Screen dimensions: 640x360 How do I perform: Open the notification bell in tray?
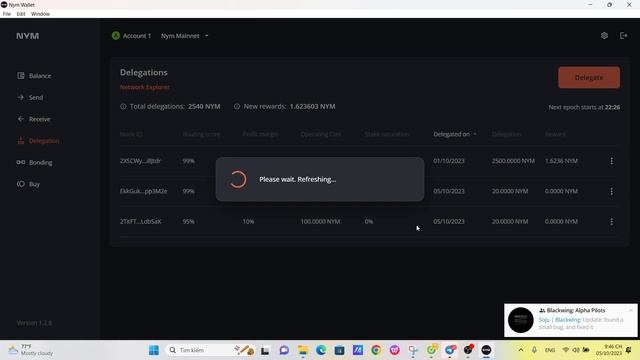point(629,350)
